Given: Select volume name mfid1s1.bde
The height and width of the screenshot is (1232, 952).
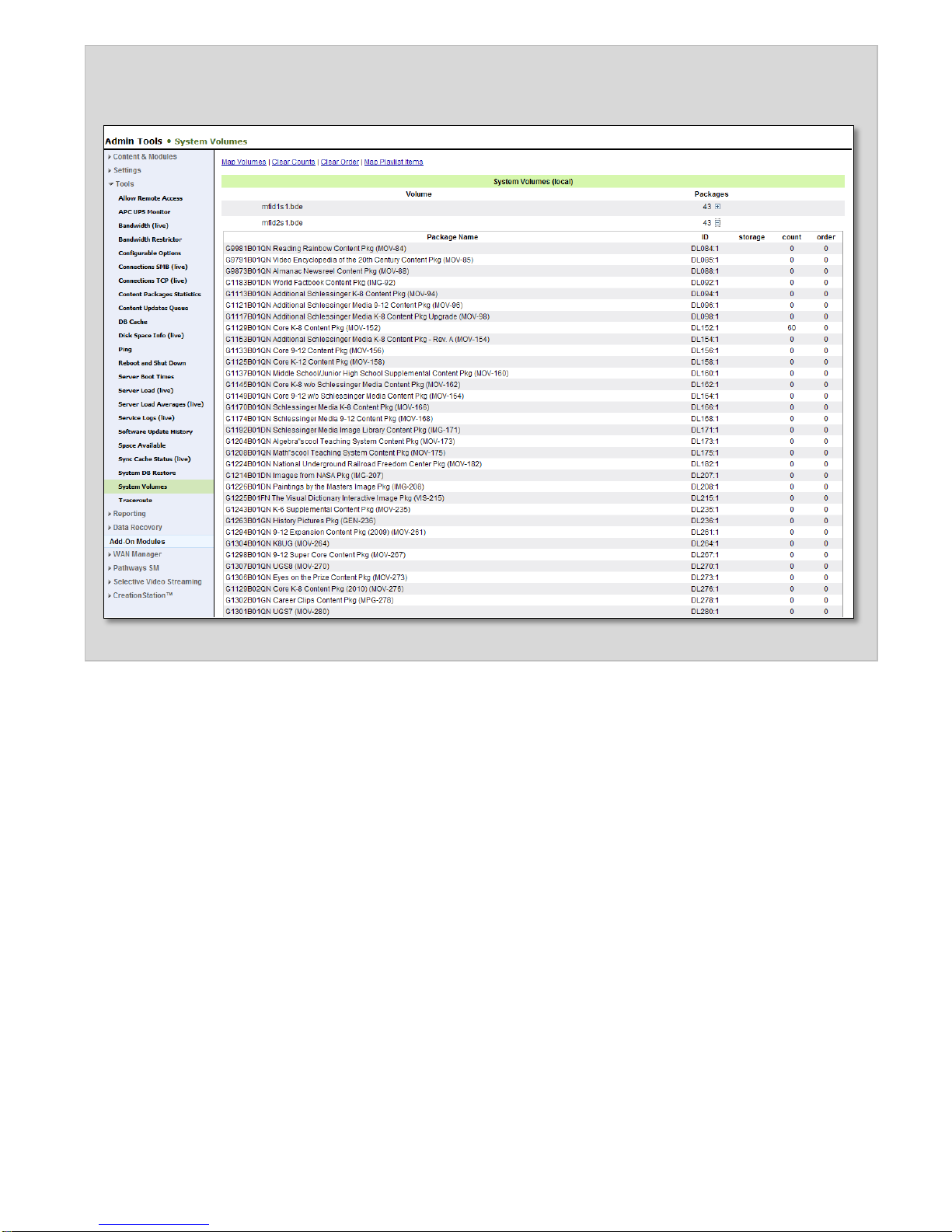Looking at the screenshot, I should pos(282,207).
